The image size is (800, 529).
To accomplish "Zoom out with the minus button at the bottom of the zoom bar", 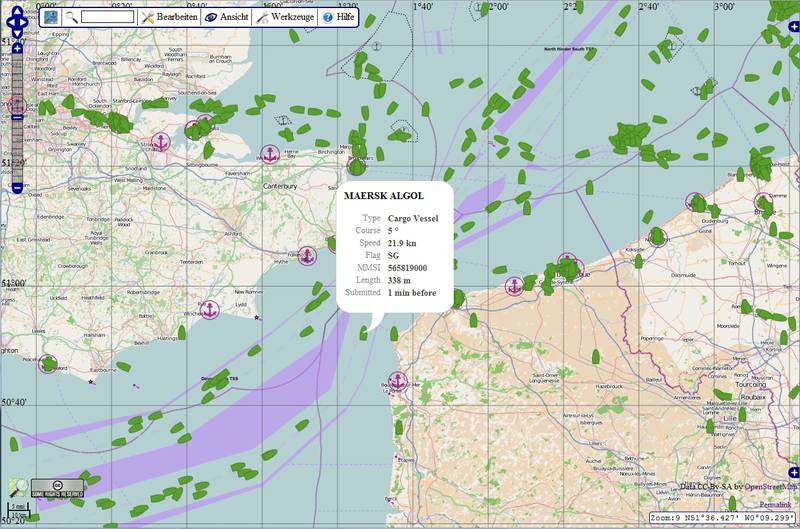I will coord(17,188).
